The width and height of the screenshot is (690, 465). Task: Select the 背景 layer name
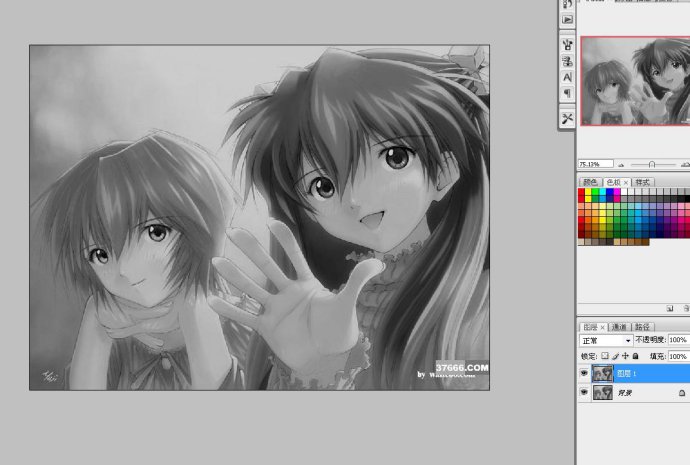[x=625, y=392]
